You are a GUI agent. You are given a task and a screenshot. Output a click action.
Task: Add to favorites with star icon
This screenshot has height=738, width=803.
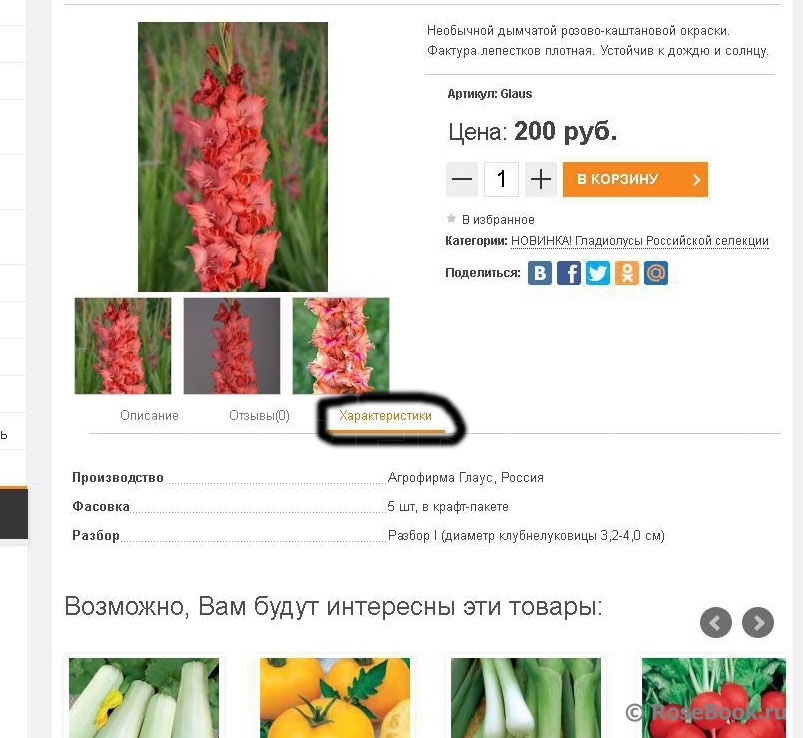point(490,219)
